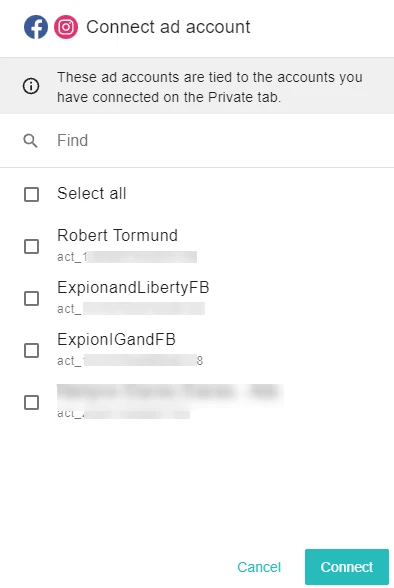The image size is (394, 588).
Task: Focus the Find search field
Action: point(197,141)
